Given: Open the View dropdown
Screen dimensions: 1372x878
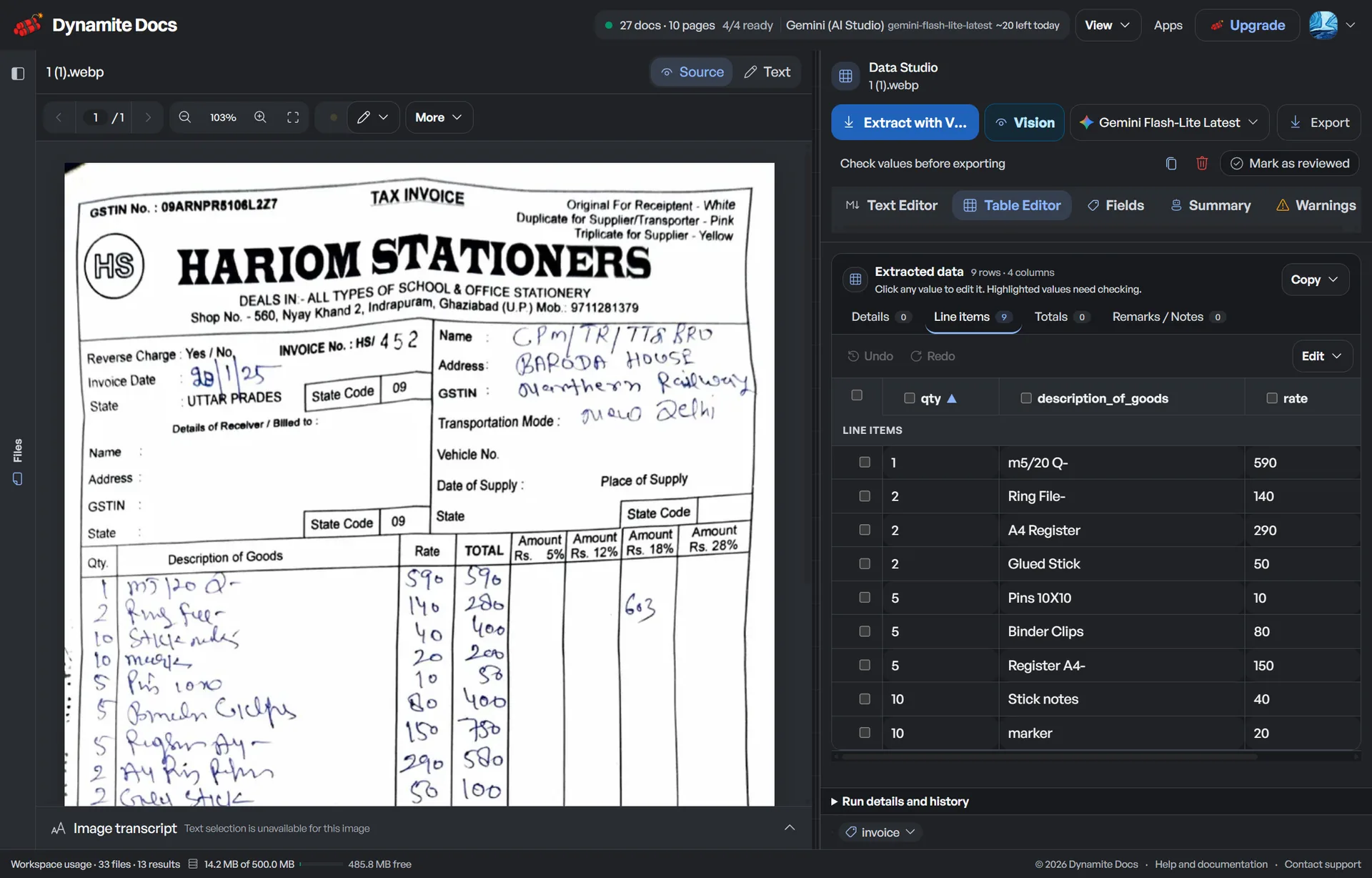Looking at the screenshot, I should coord(1108,25).
